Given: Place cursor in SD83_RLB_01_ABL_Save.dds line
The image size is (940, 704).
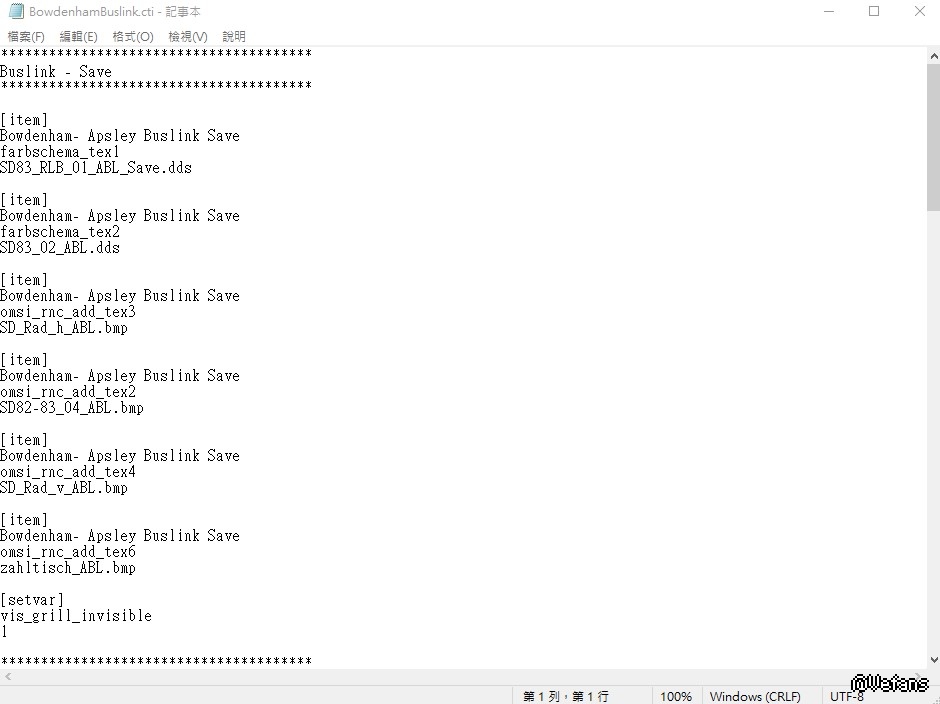Looking at the screenshot, I should pyautogui.click(x=96, y=168).
